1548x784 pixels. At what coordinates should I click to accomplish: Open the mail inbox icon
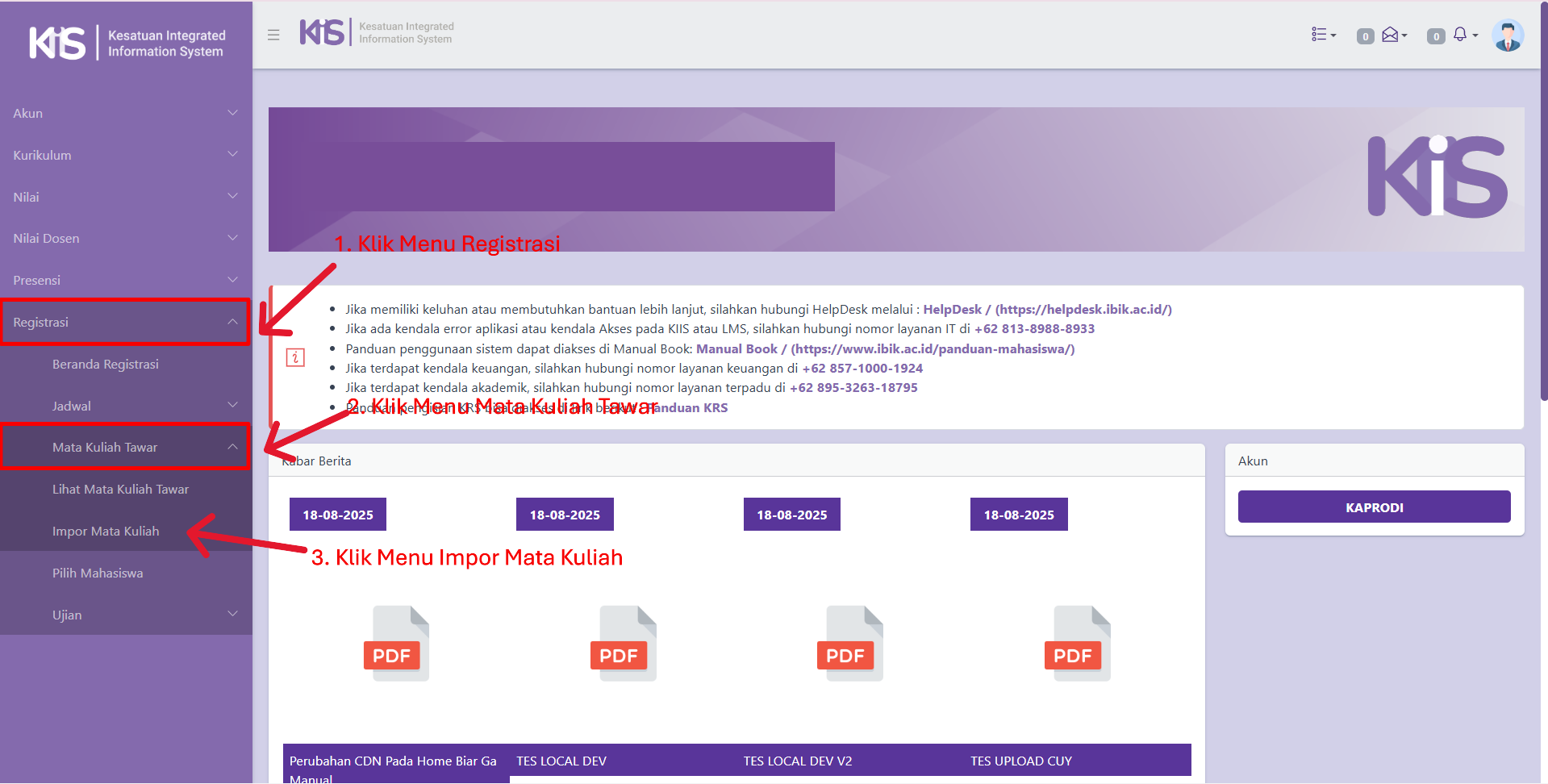click(1392, 35)
